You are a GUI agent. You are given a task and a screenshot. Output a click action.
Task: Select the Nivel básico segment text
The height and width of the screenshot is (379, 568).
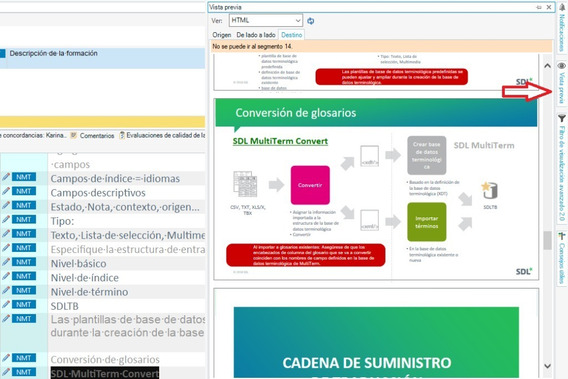[78, 263]
